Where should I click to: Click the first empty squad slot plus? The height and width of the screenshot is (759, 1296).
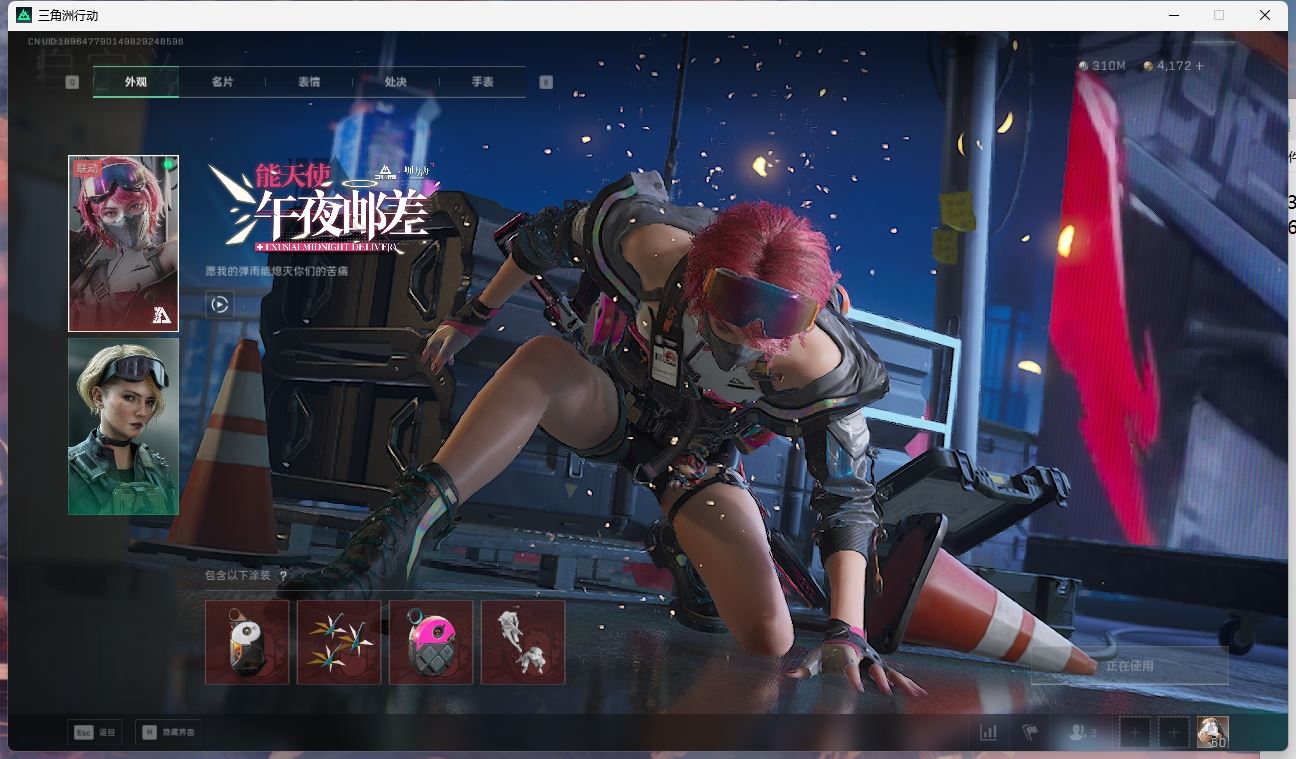pos(1135,732)
